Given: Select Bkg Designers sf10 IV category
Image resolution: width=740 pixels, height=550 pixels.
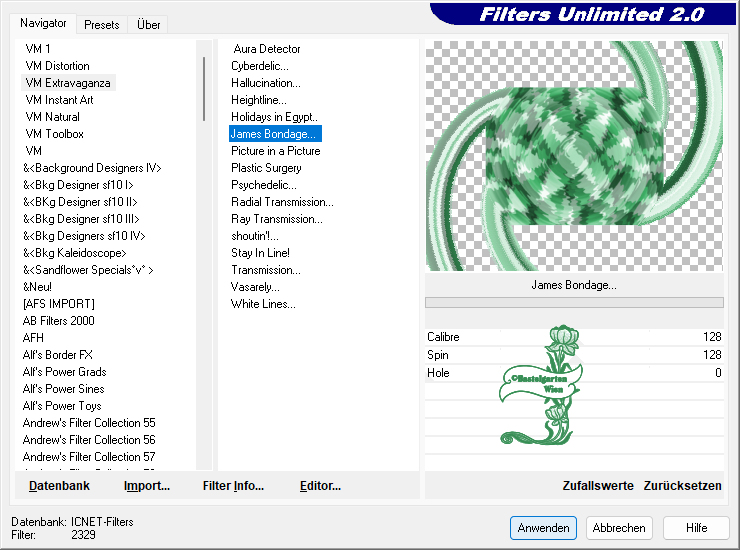Looking at the screenshot, I should click(x=84, y=236).
